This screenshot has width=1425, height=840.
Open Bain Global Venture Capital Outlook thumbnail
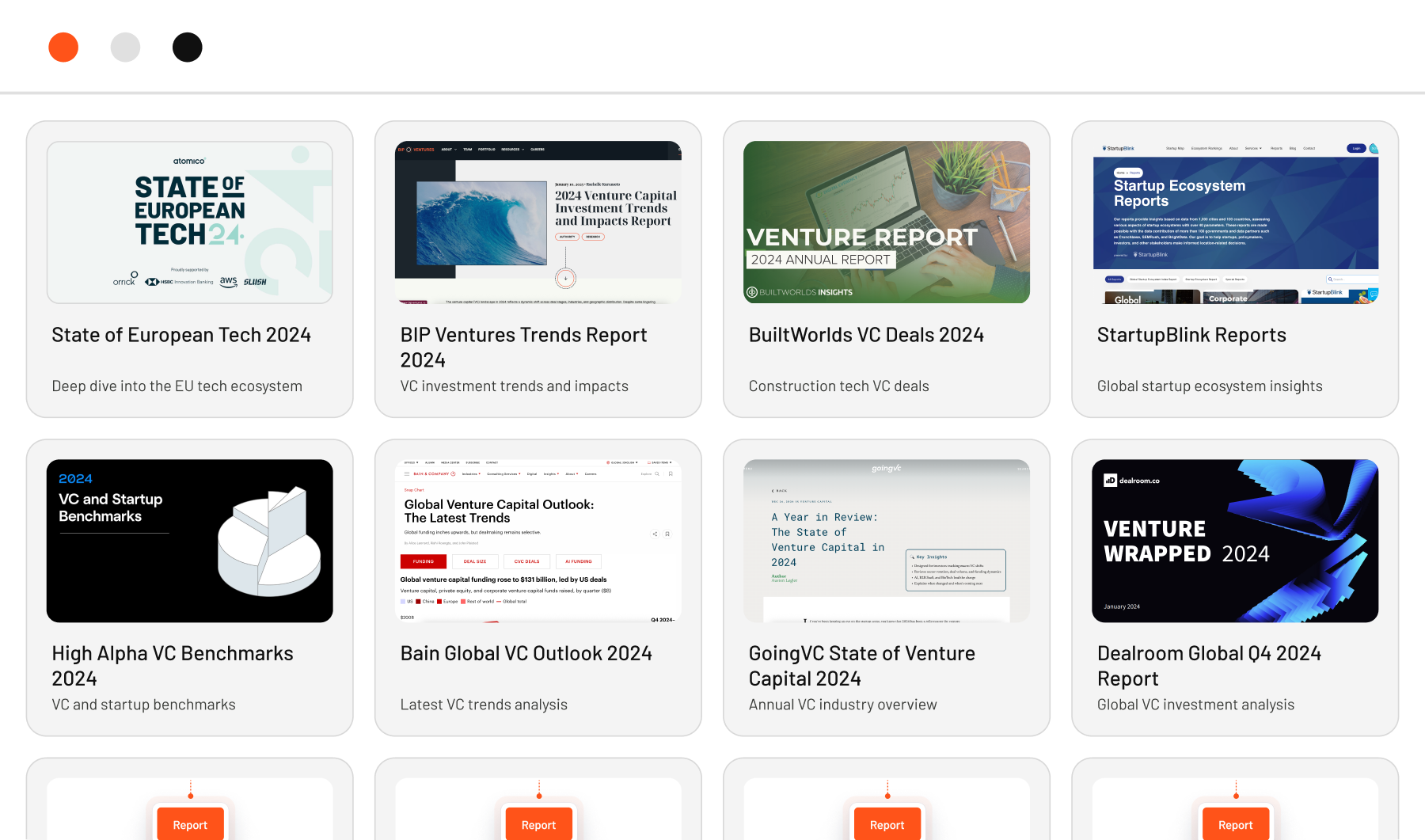pos(538,541)
